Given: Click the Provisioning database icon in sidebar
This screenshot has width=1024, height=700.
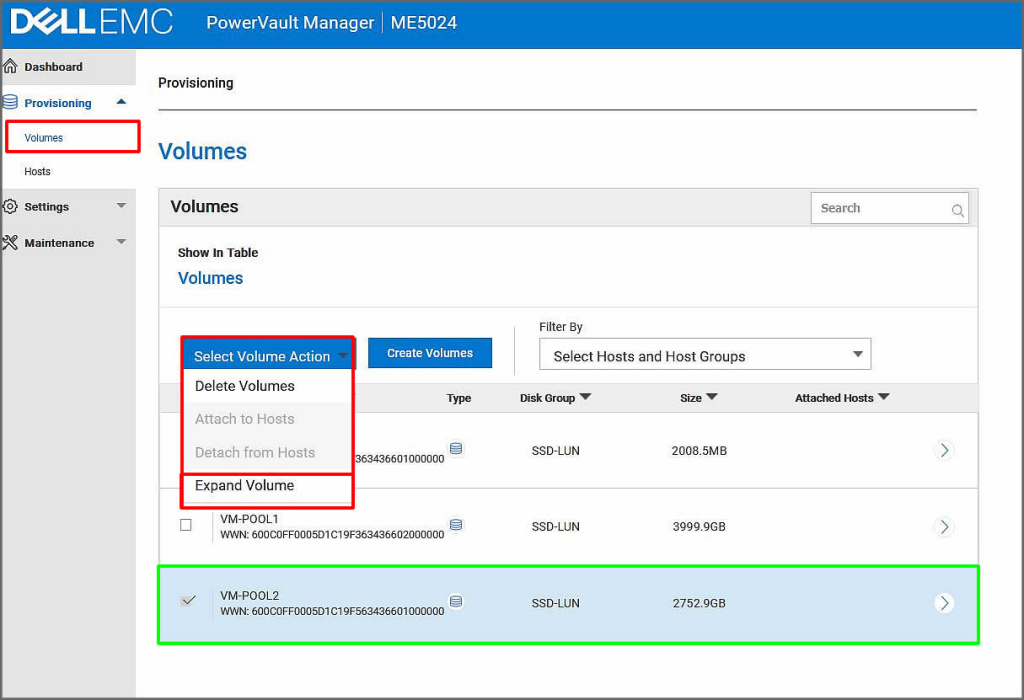Looking at the screenshot, I should pyautogui.click(x=11, y=103).
